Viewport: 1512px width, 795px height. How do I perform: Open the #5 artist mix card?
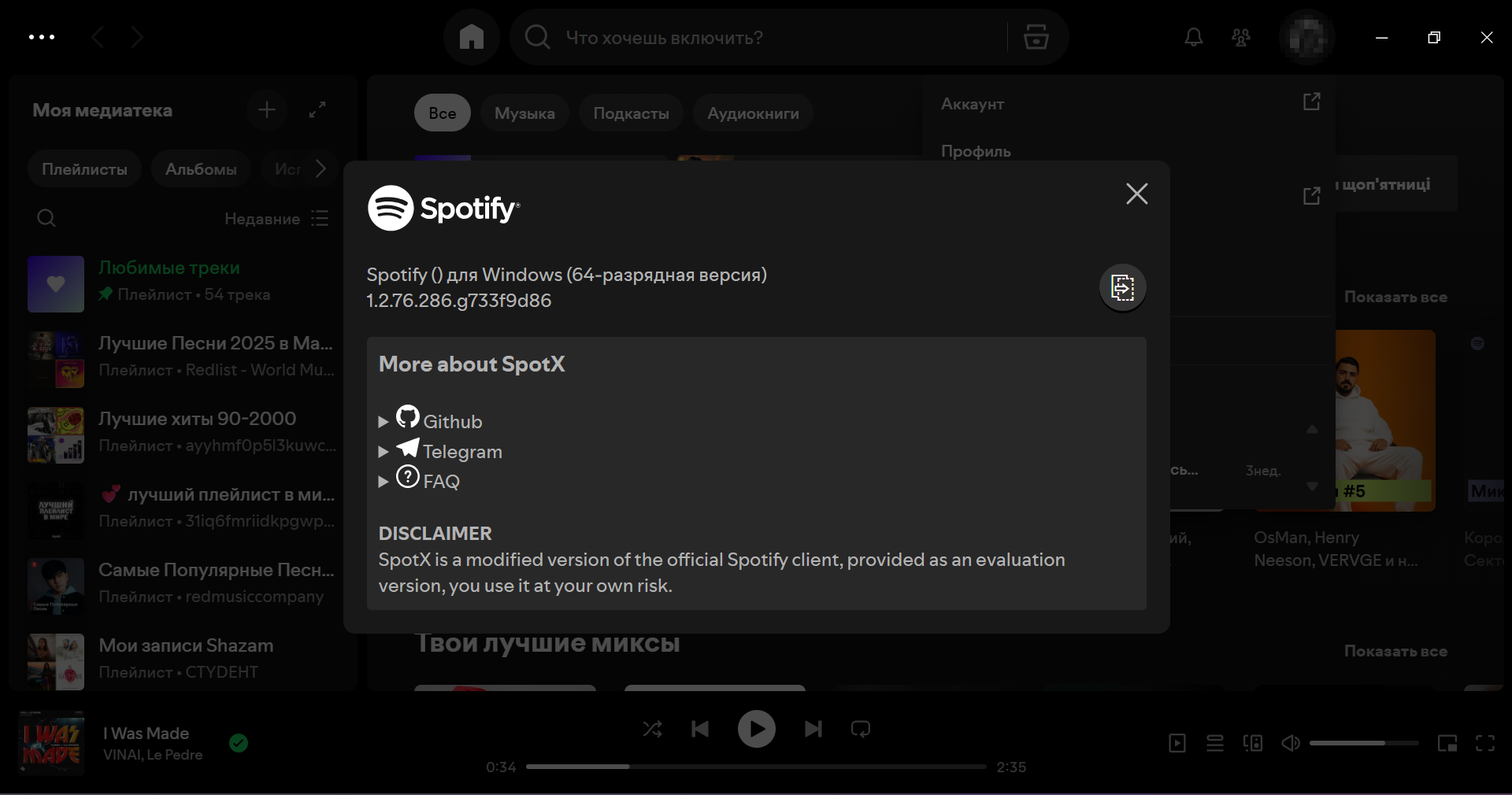(1384, 420)
